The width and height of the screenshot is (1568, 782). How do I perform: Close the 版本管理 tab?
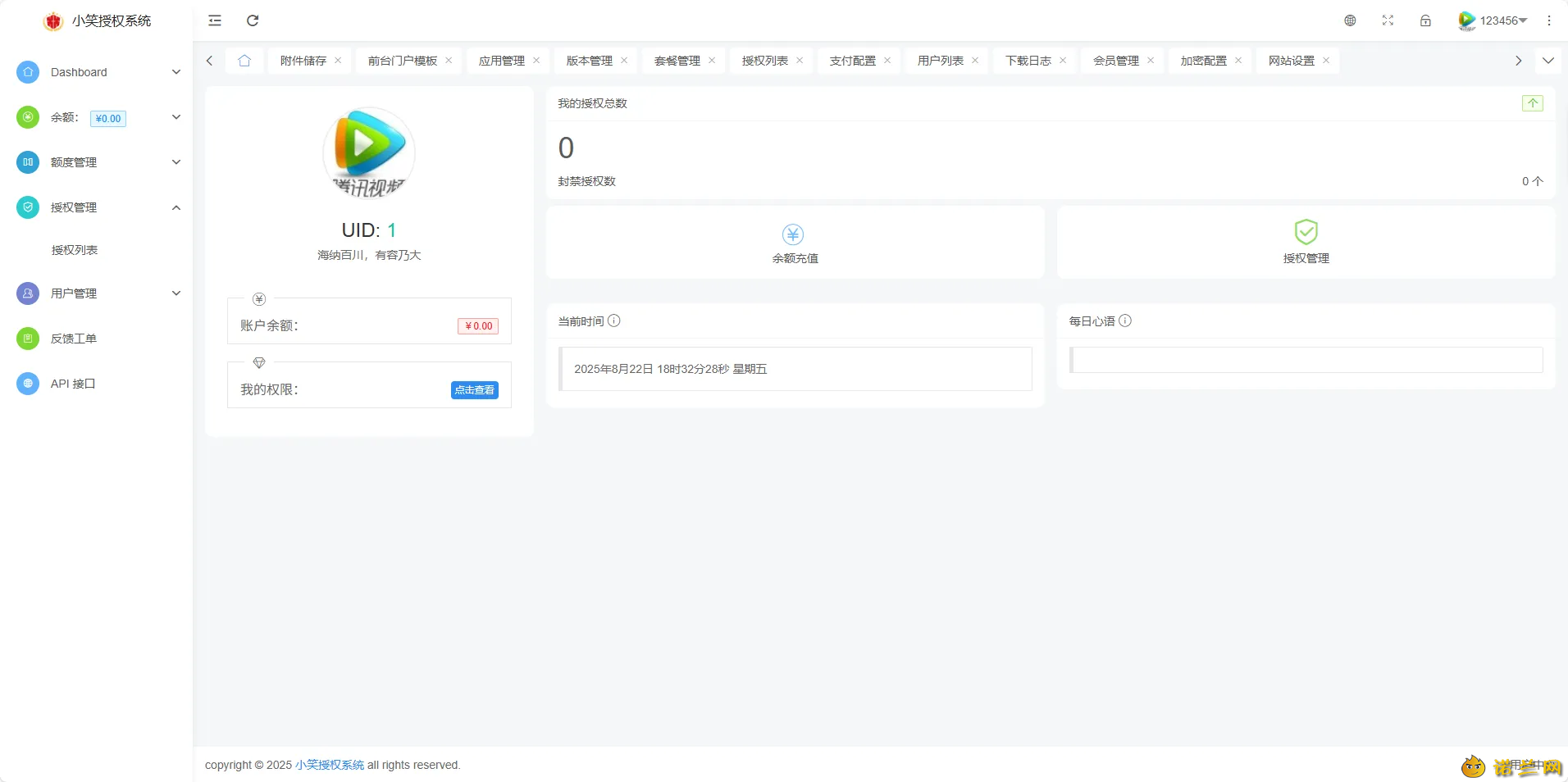coord(624,61)
